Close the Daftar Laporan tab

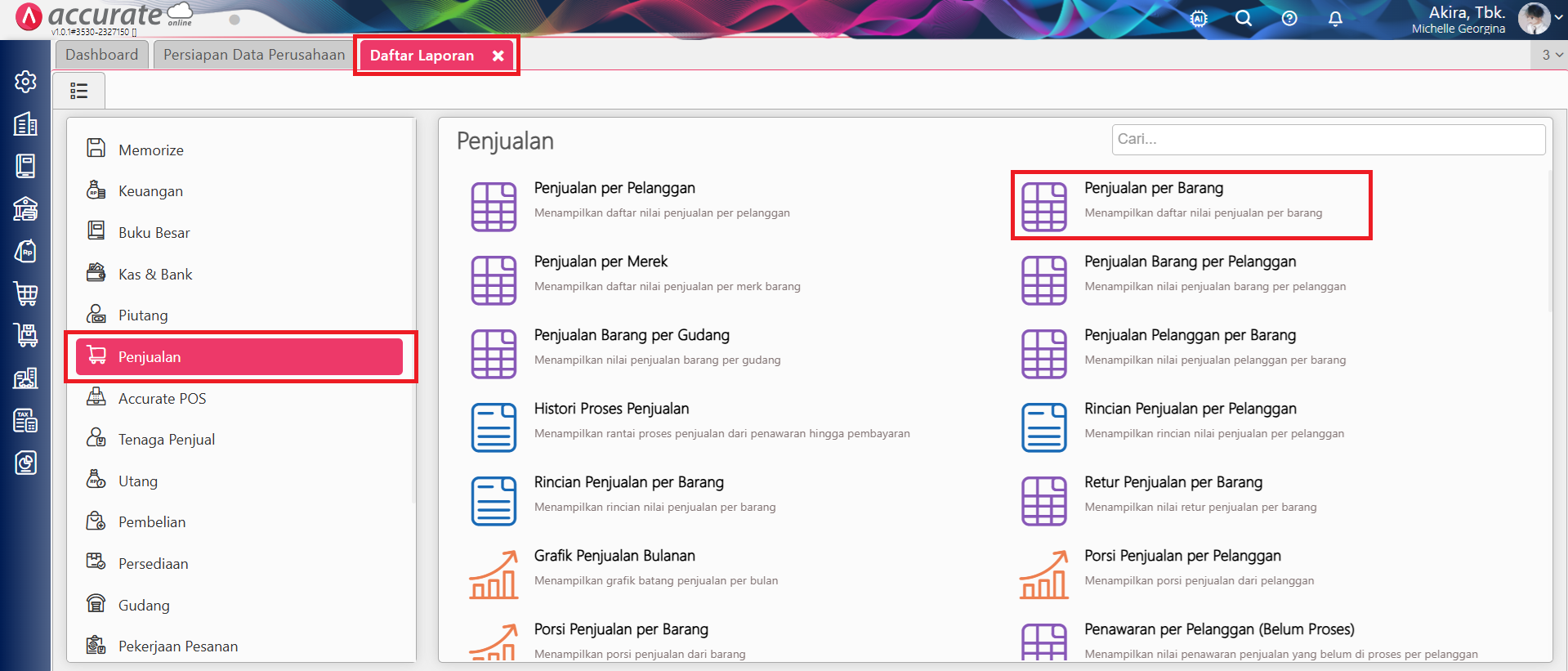pyautogui.click(x=498, y=56)
